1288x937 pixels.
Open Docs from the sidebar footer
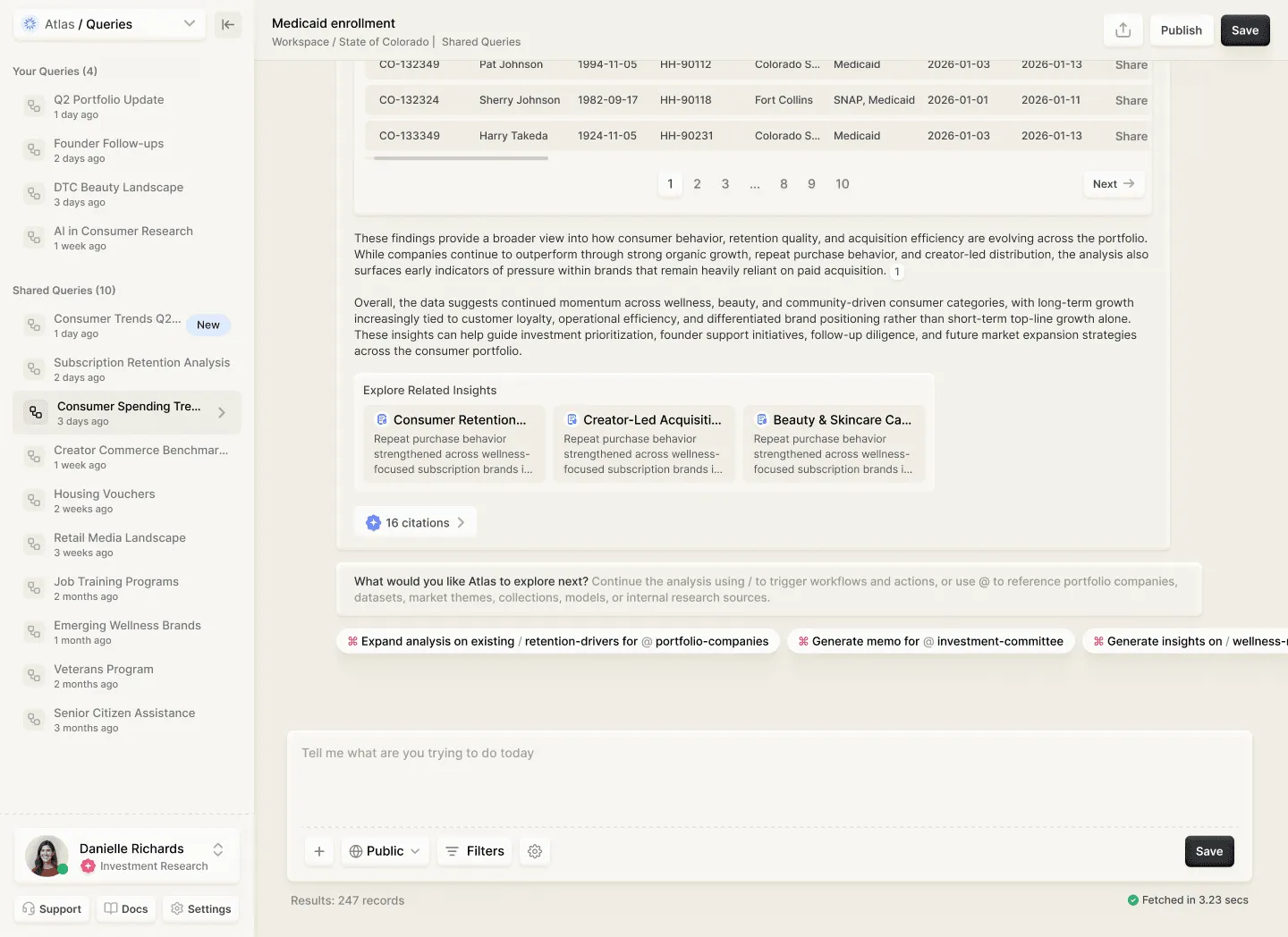coord(126,909)
